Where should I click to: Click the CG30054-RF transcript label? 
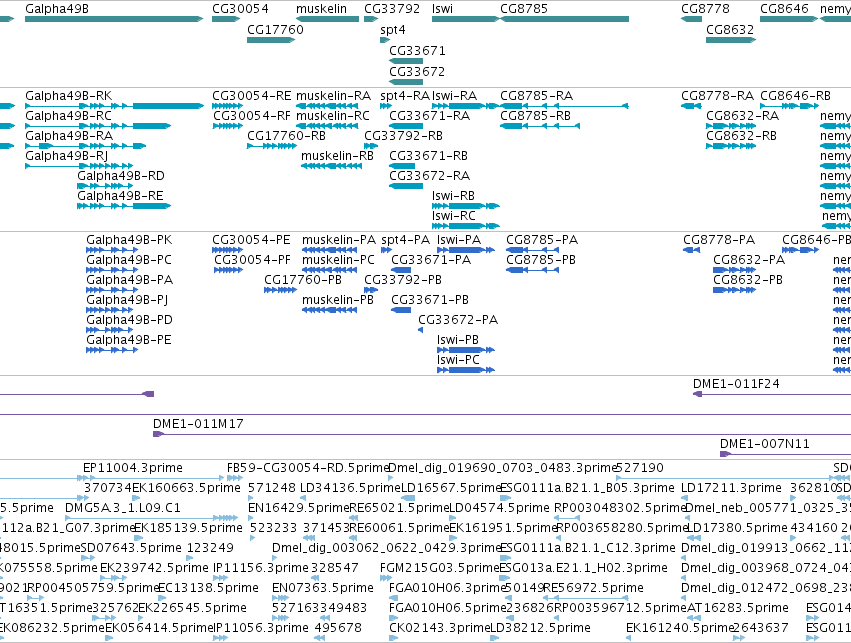[252, 116]
